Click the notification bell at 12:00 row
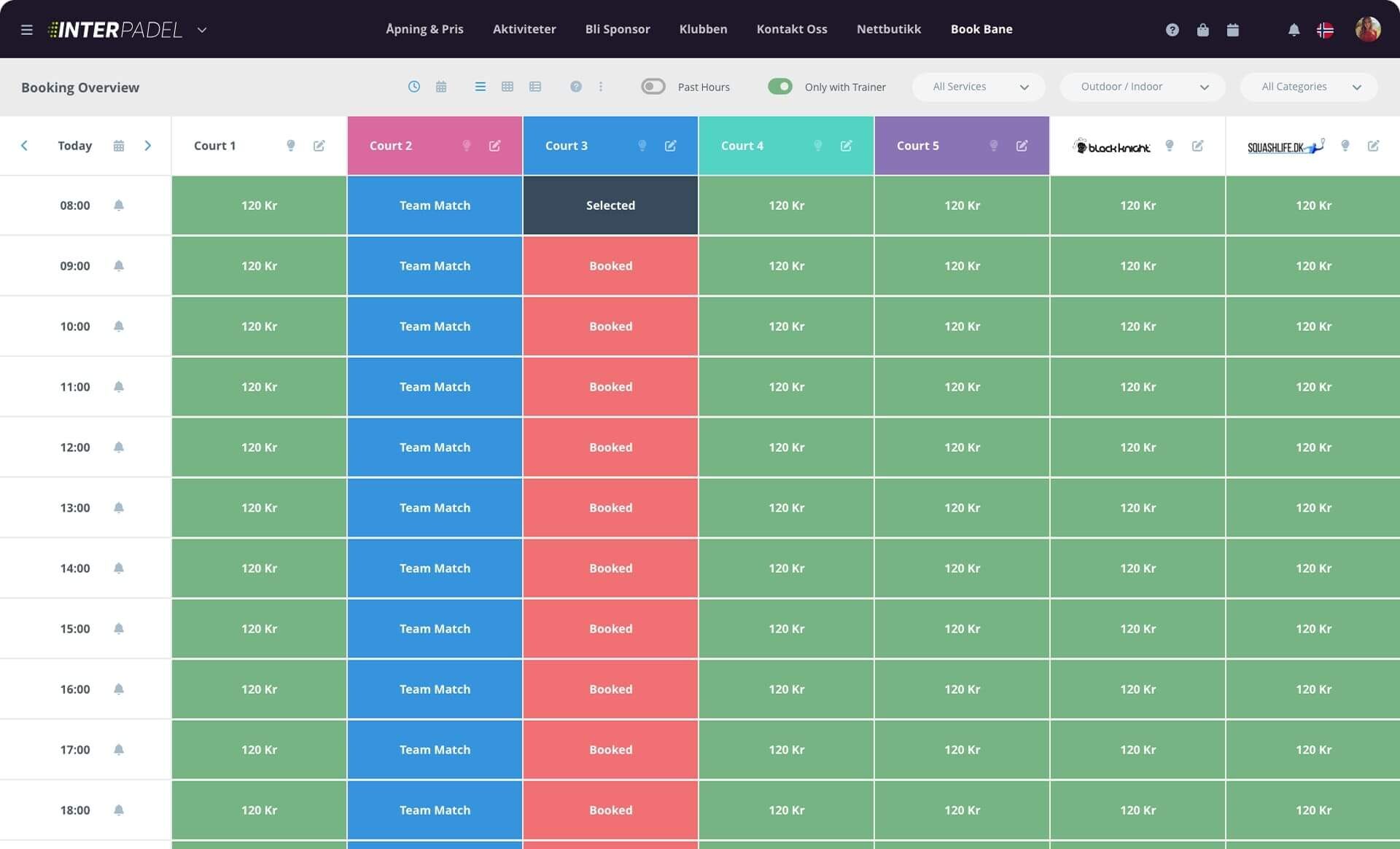1400x849 pixels. [x=119, y=447]
